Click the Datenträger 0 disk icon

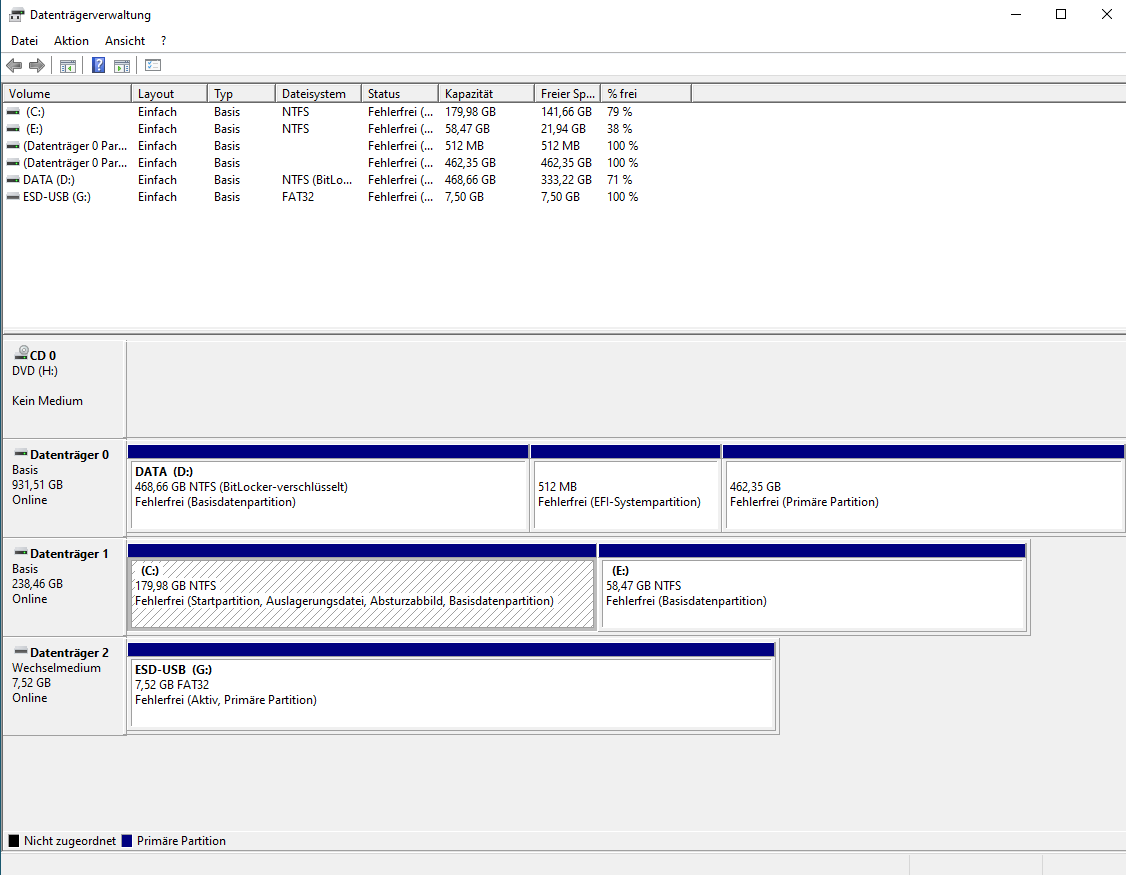click(21, 453)
